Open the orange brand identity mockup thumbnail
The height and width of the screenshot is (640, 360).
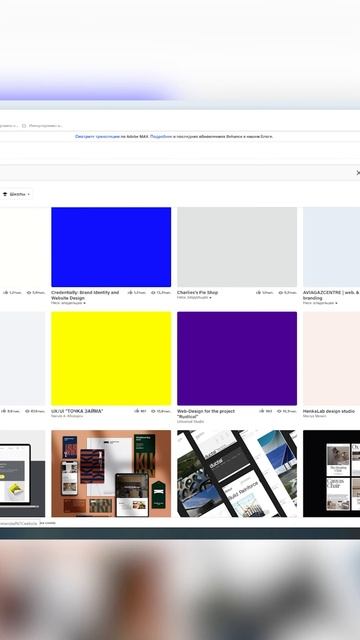111,473
